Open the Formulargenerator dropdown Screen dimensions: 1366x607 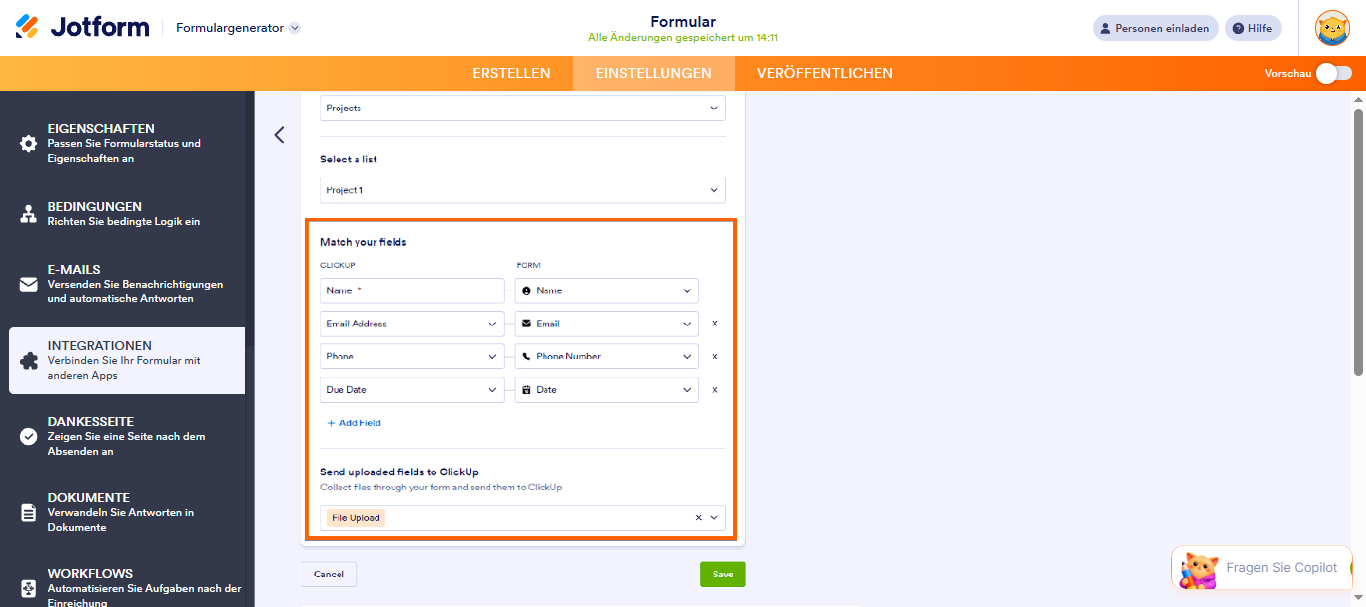point(238,28)
